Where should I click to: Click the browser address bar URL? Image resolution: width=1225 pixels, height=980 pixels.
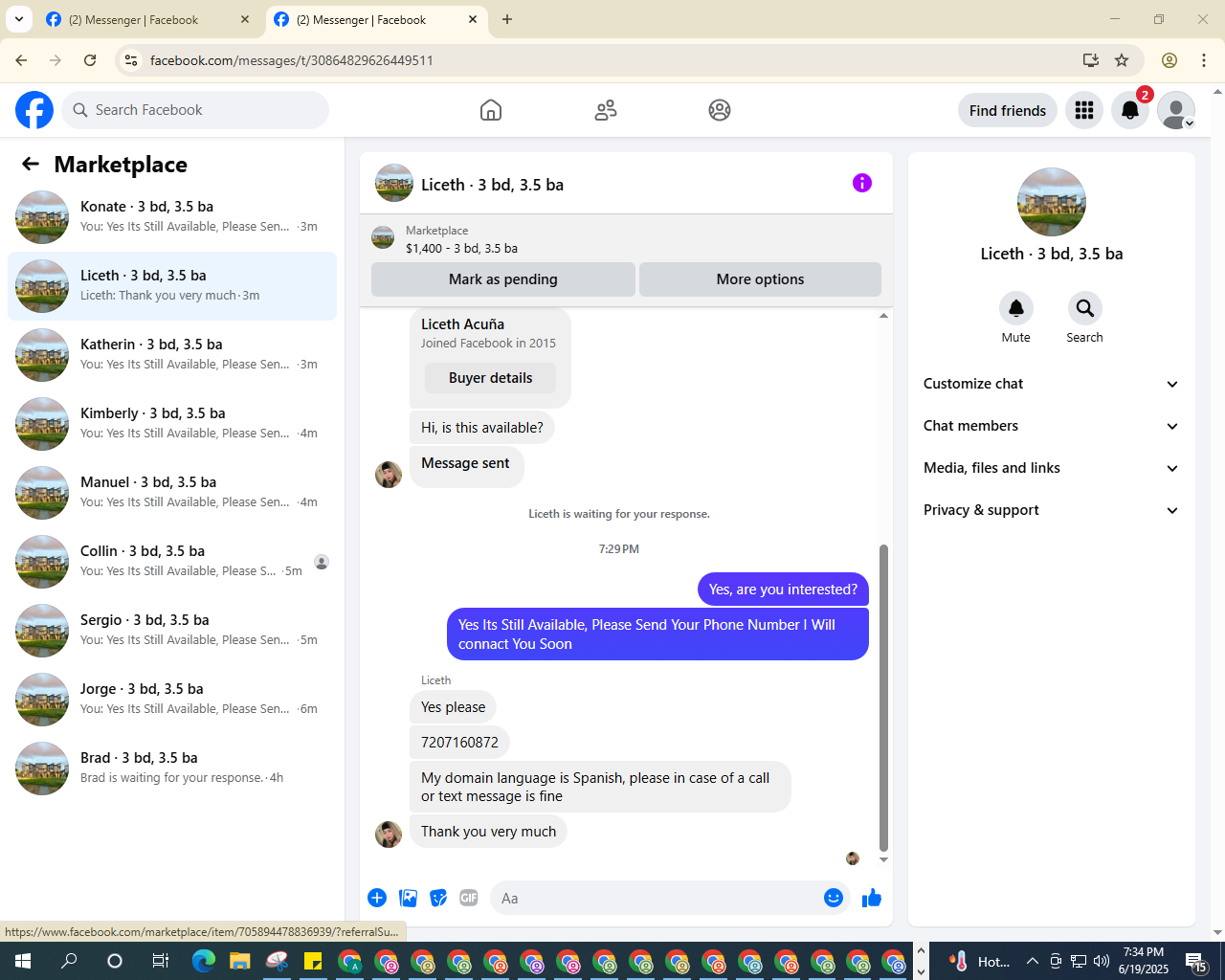tap(292, 60)
